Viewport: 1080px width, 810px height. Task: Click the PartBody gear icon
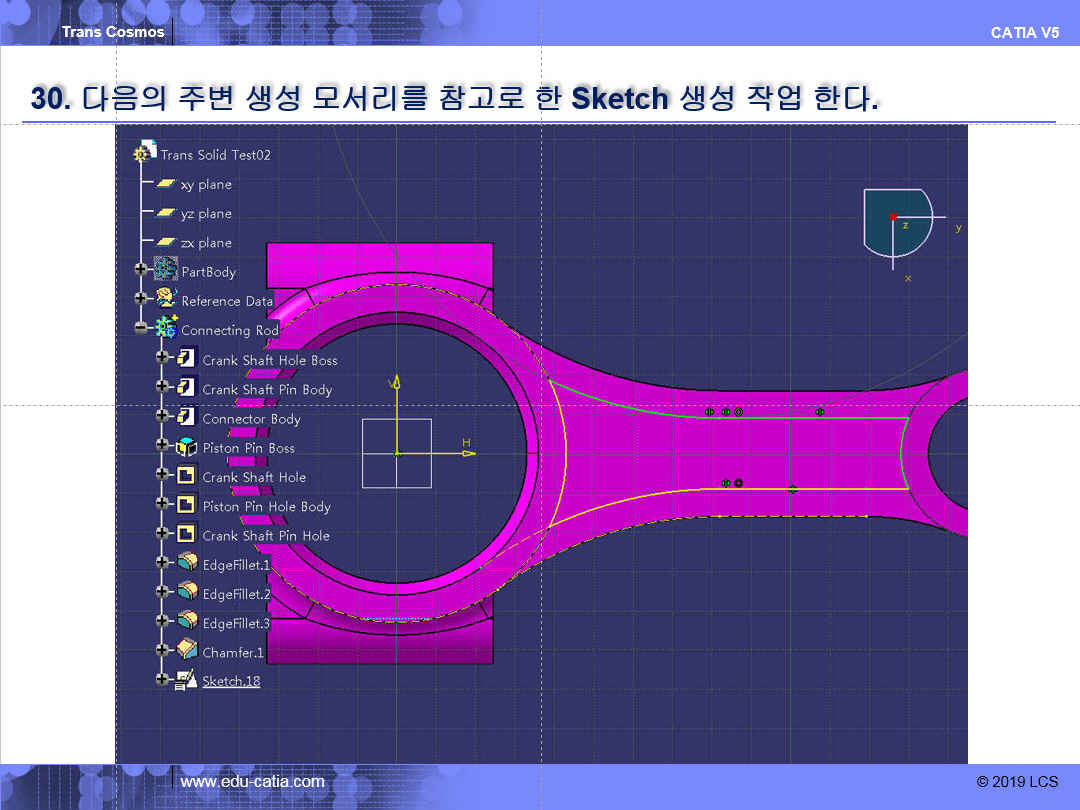(166, 271)
